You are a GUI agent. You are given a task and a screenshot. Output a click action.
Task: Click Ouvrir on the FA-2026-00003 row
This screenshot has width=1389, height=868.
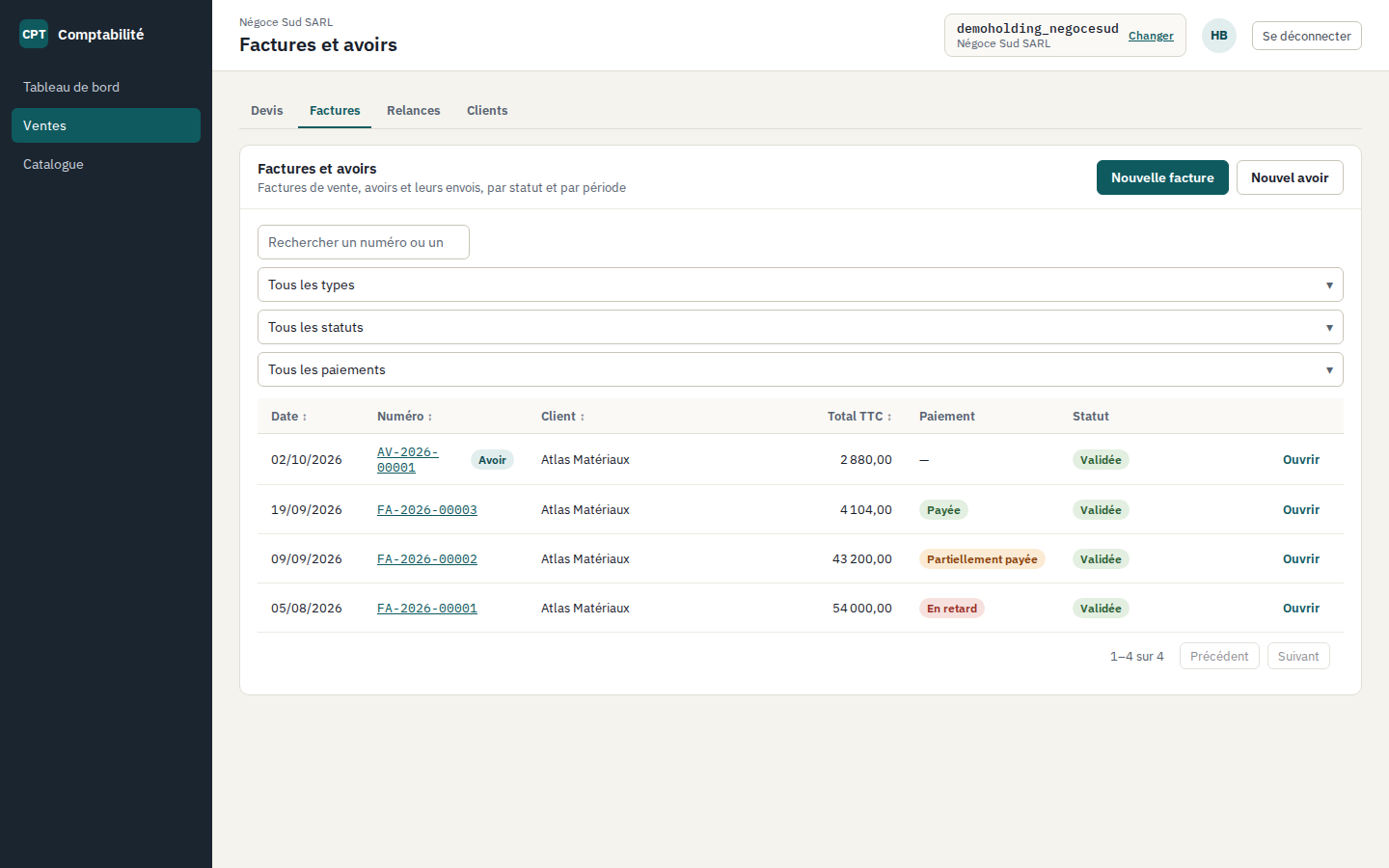(x=1301, y=510)
